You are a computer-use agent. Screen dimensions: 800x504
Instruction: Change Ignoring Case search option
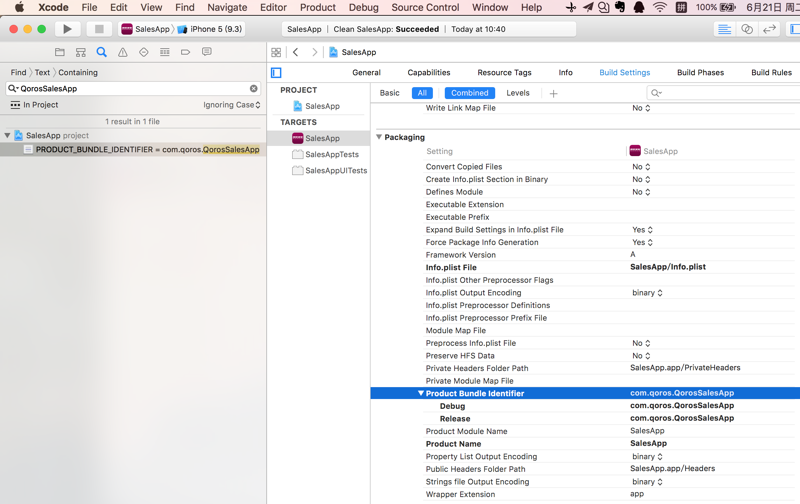click(x=232, y=105)
